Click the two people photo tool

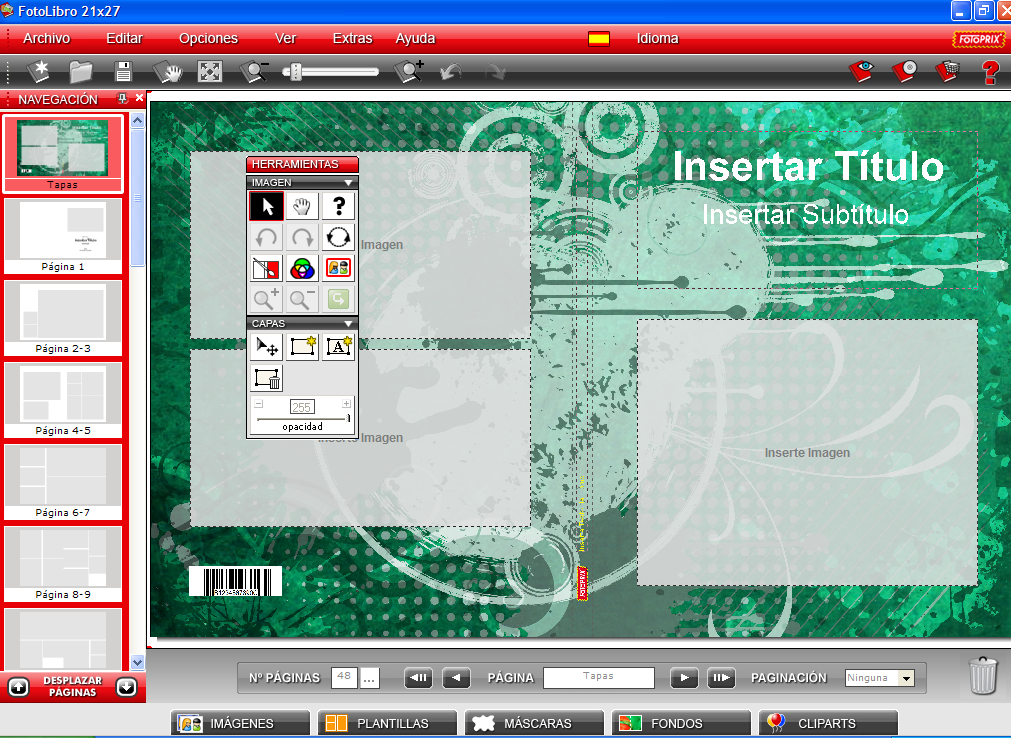point(339,268)
